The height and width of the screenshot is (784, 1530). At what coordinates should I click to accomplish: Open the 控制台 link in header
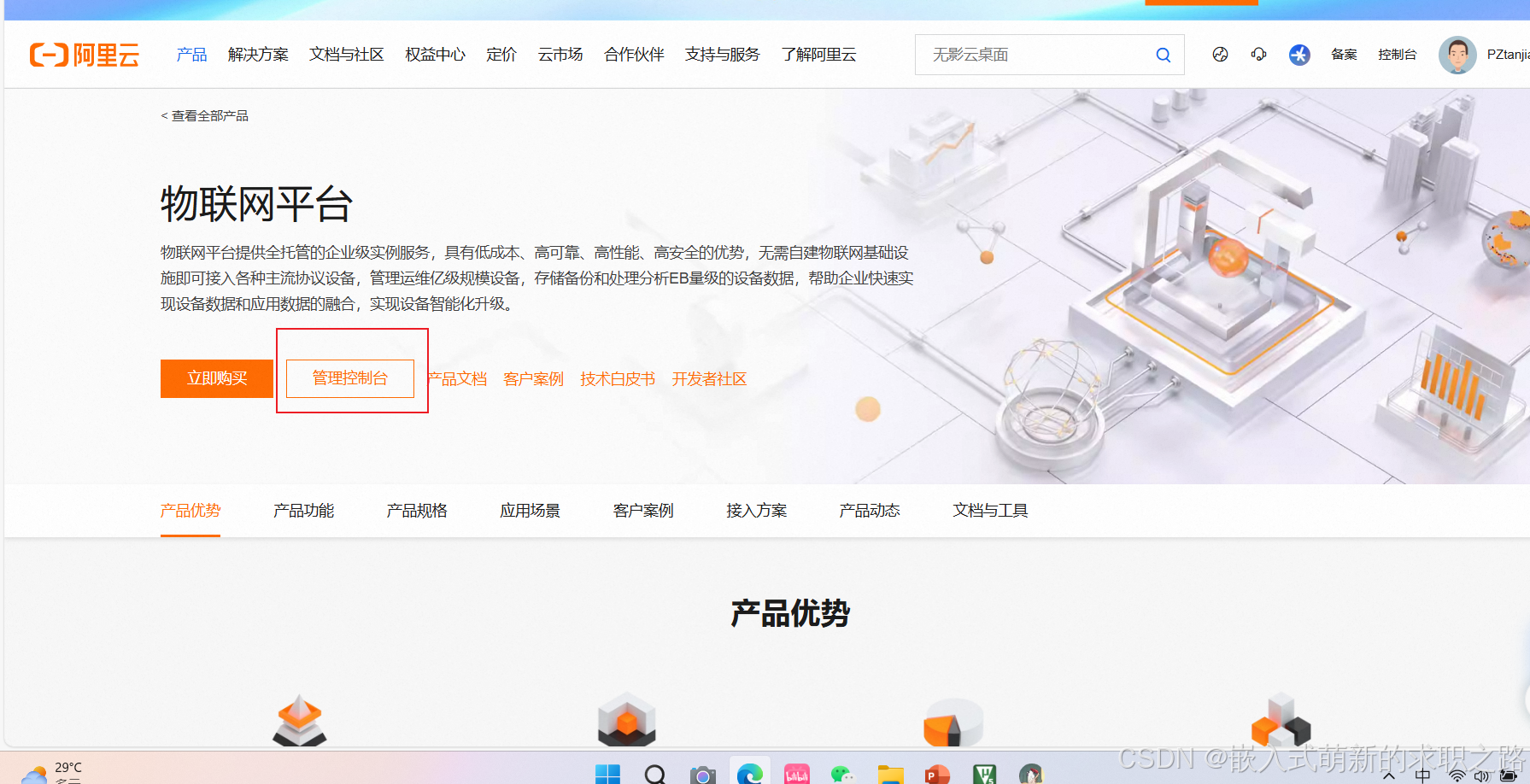[1398, 55]
